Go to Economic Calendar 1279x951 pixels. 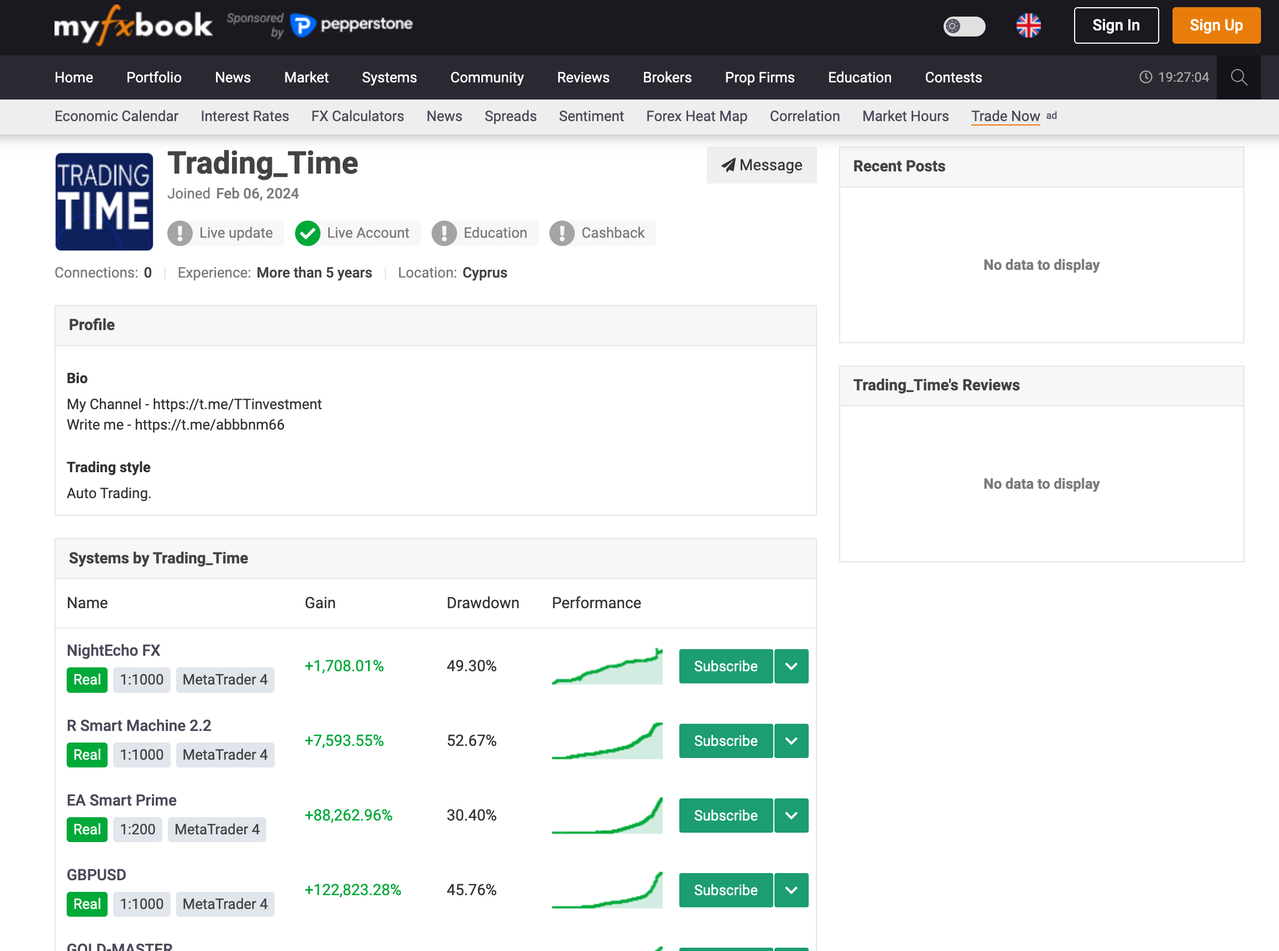[x=116, y=116]
